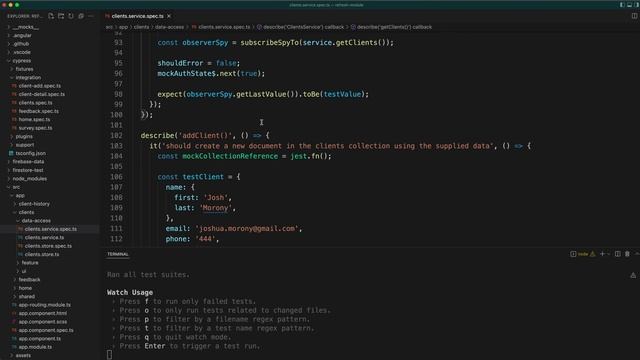The image size is (640, 360).
Task: Collapse the data-access folder
Action: pyautogui.click(x=36, y=220)
